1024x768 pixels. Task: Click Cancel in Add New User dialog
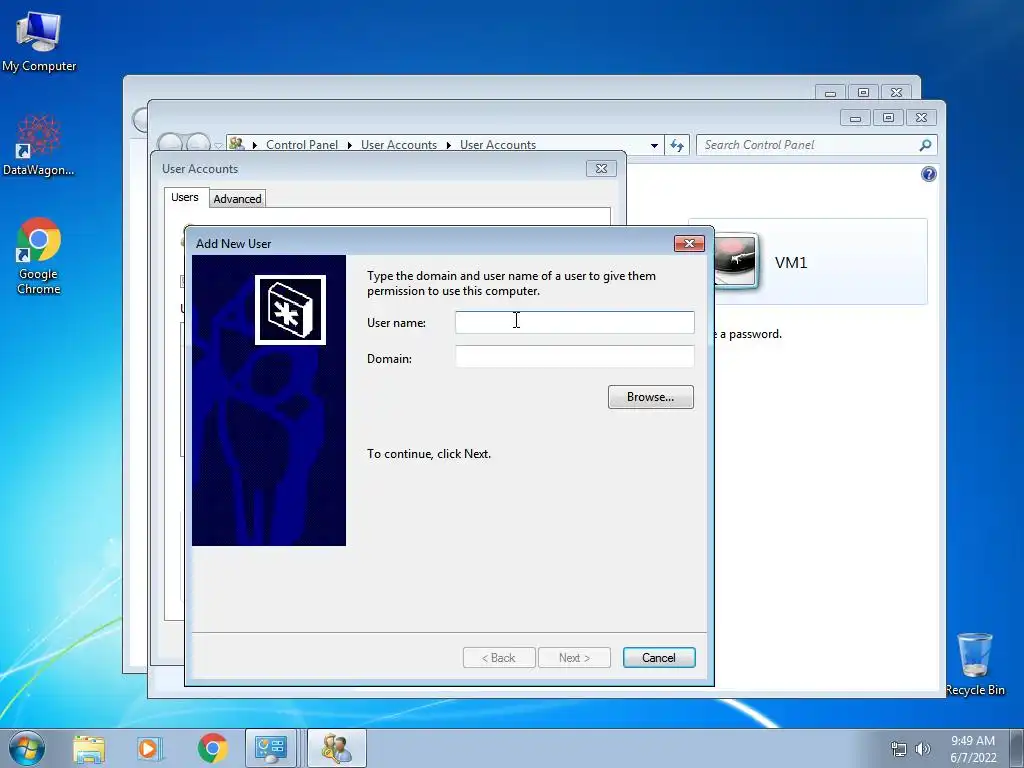point(659,658)
